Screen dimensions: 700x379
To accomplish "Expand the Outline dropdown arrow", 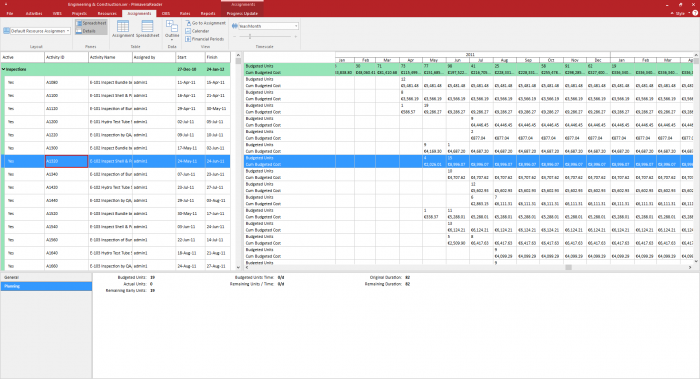I will [172, 40].
